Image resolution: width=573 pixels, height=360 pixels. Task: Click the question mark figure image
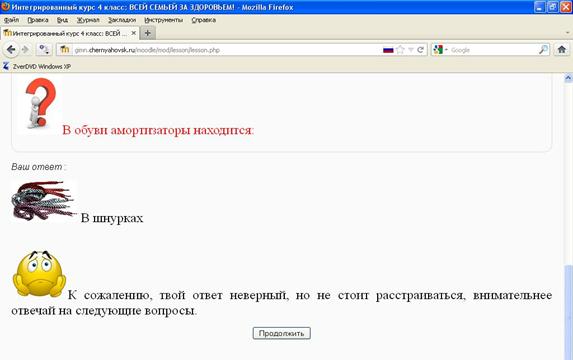39,104
